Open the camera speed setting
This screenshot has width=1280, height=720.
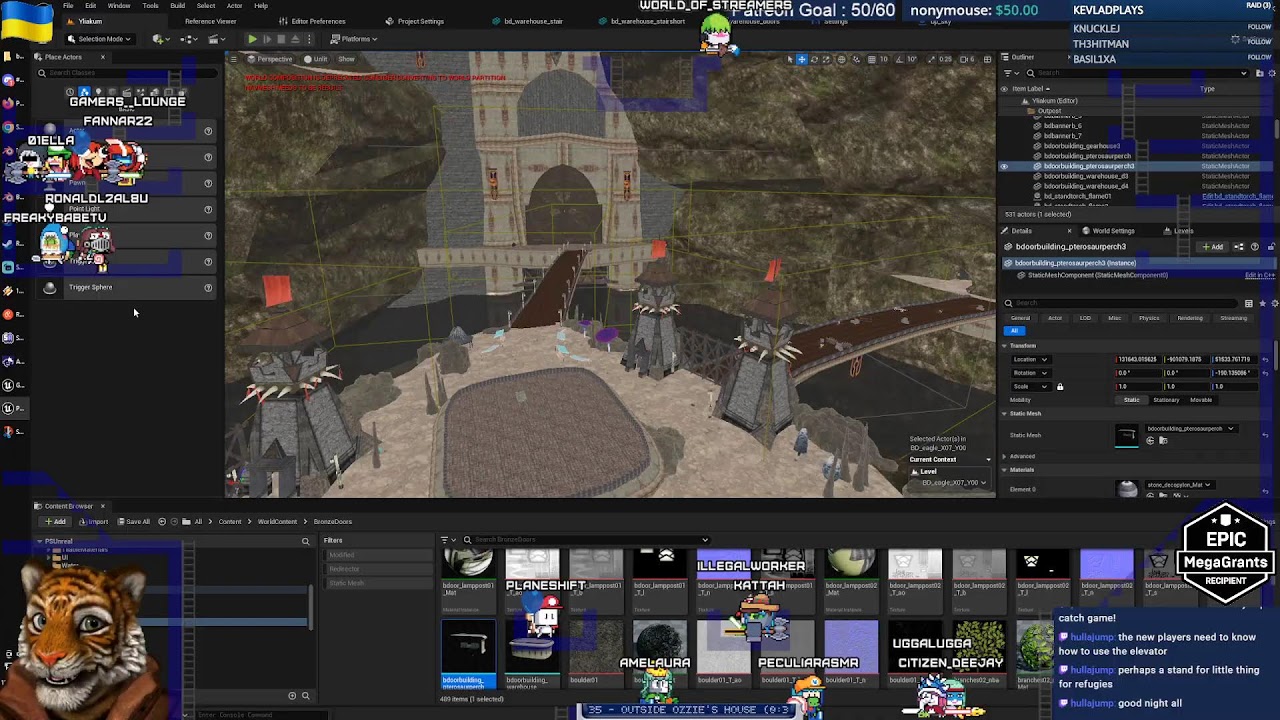(969, 59)
